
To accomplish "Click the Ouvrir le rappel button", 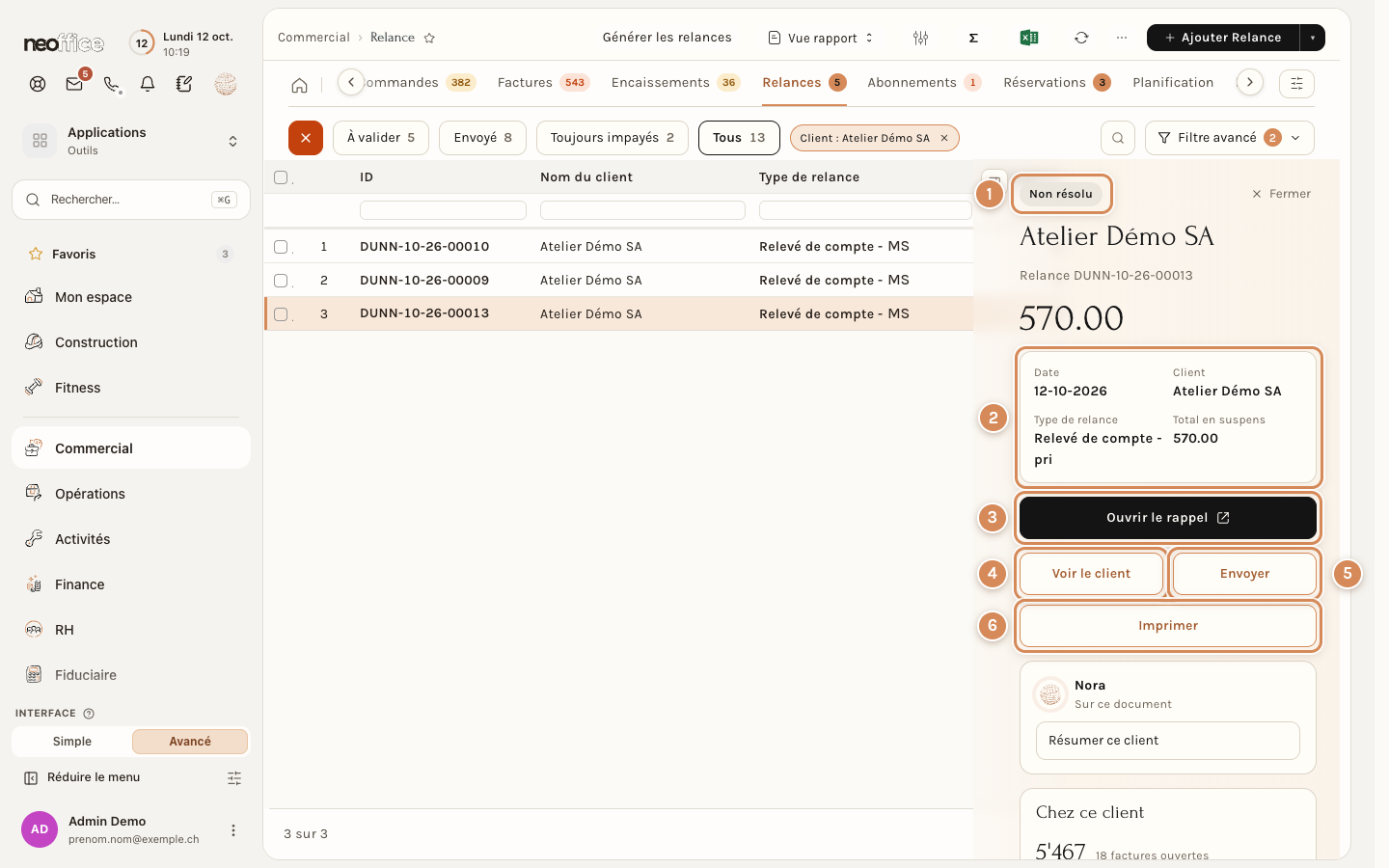I will pyautogui.click(x=1168, y=518).
